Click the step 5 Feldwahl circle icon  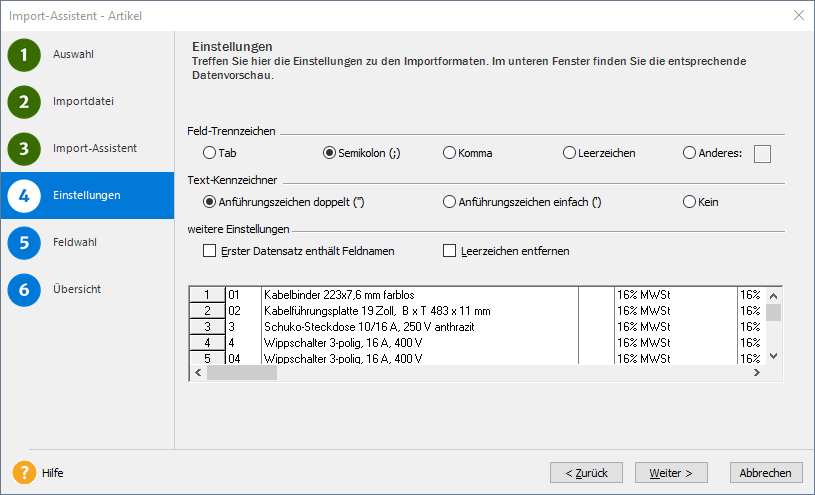24,243
